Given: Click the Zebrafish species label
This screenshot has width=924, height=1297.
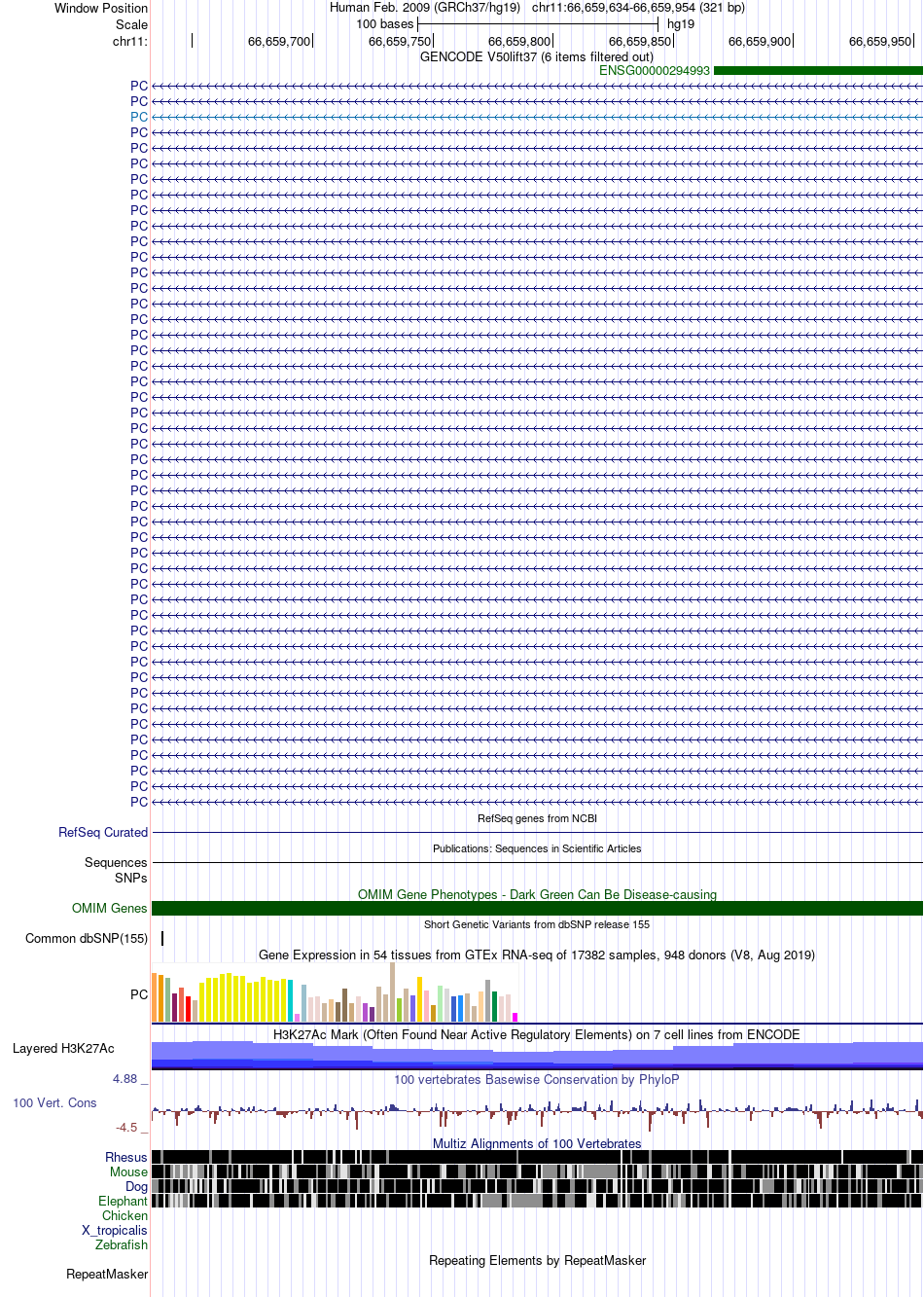Looking at the screenshot, I should 122,1244.
